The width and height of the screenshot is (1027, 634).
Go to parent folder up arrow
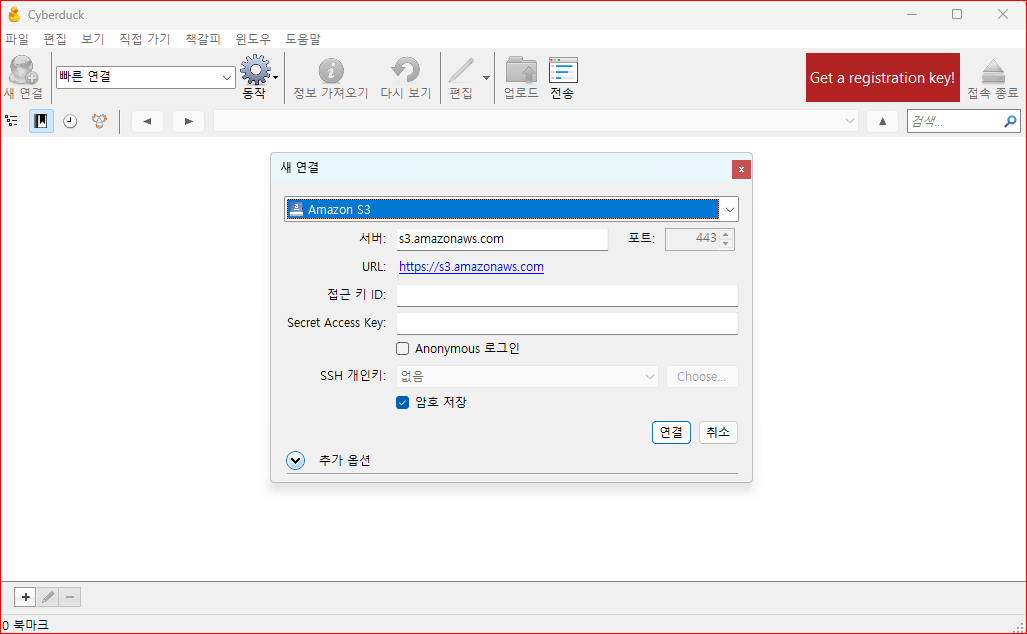point(882,121)
